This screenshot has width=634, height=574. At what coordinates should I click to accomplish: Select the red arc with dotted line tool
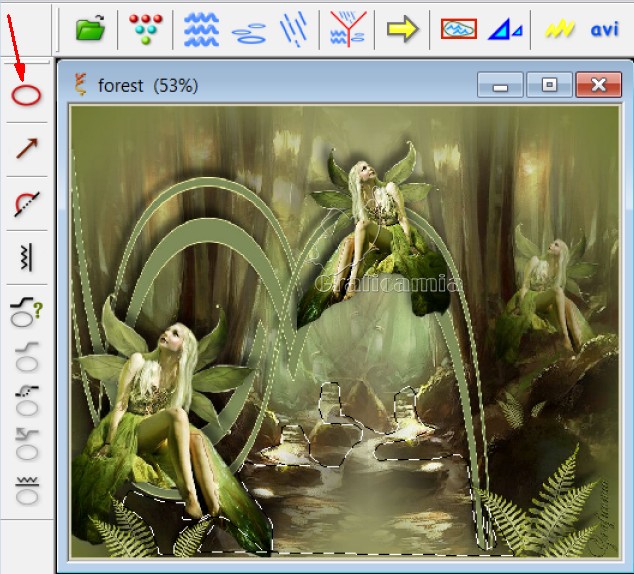[x=27, y=203]
